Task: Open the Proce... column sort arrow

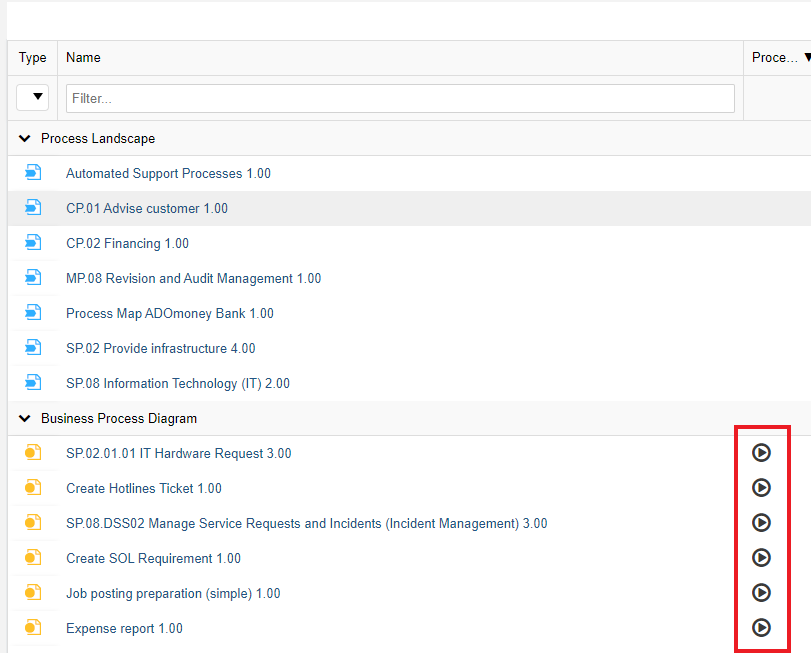Action: [806, 58]
